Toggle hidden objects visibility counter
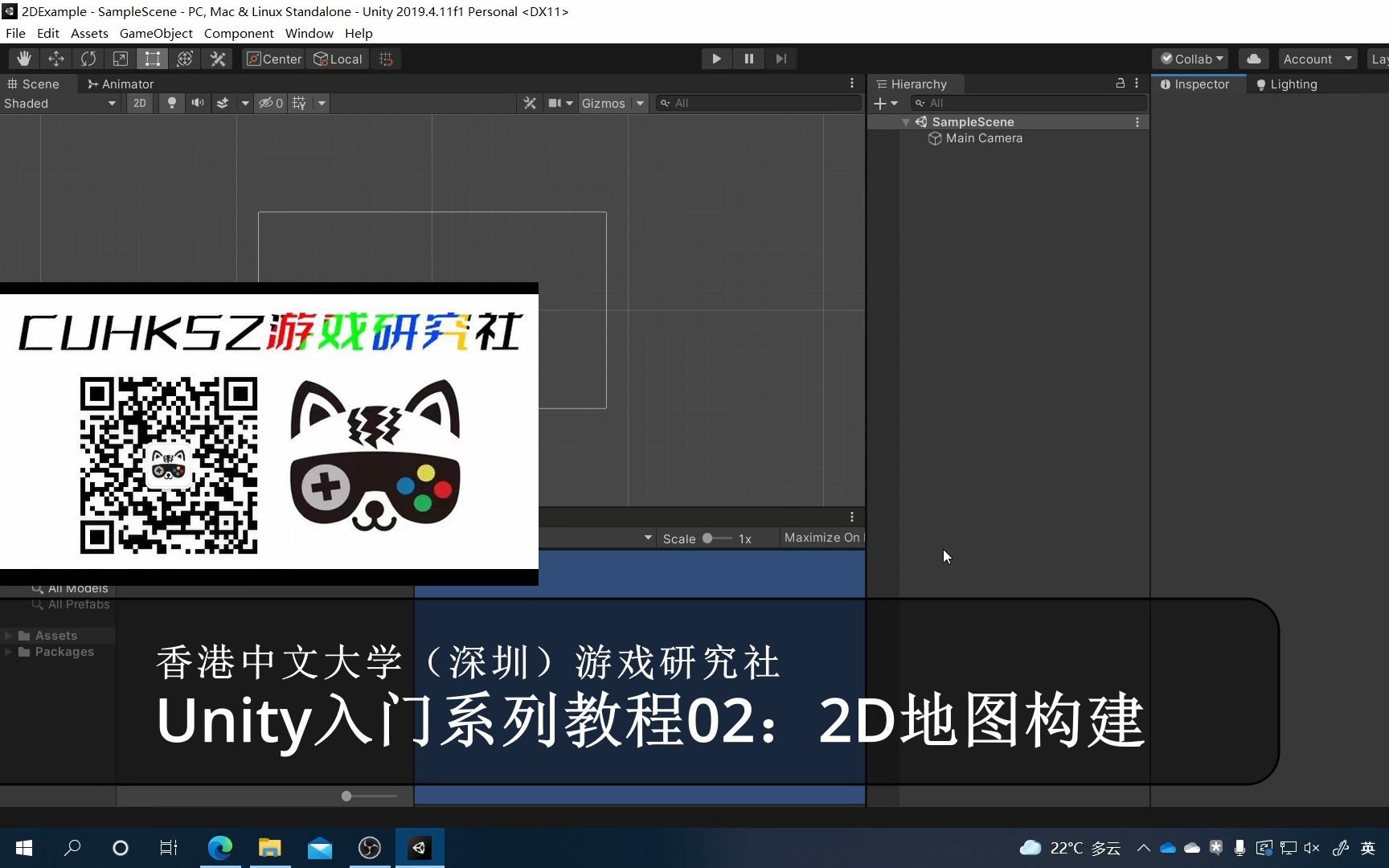 tap(270, 103)
